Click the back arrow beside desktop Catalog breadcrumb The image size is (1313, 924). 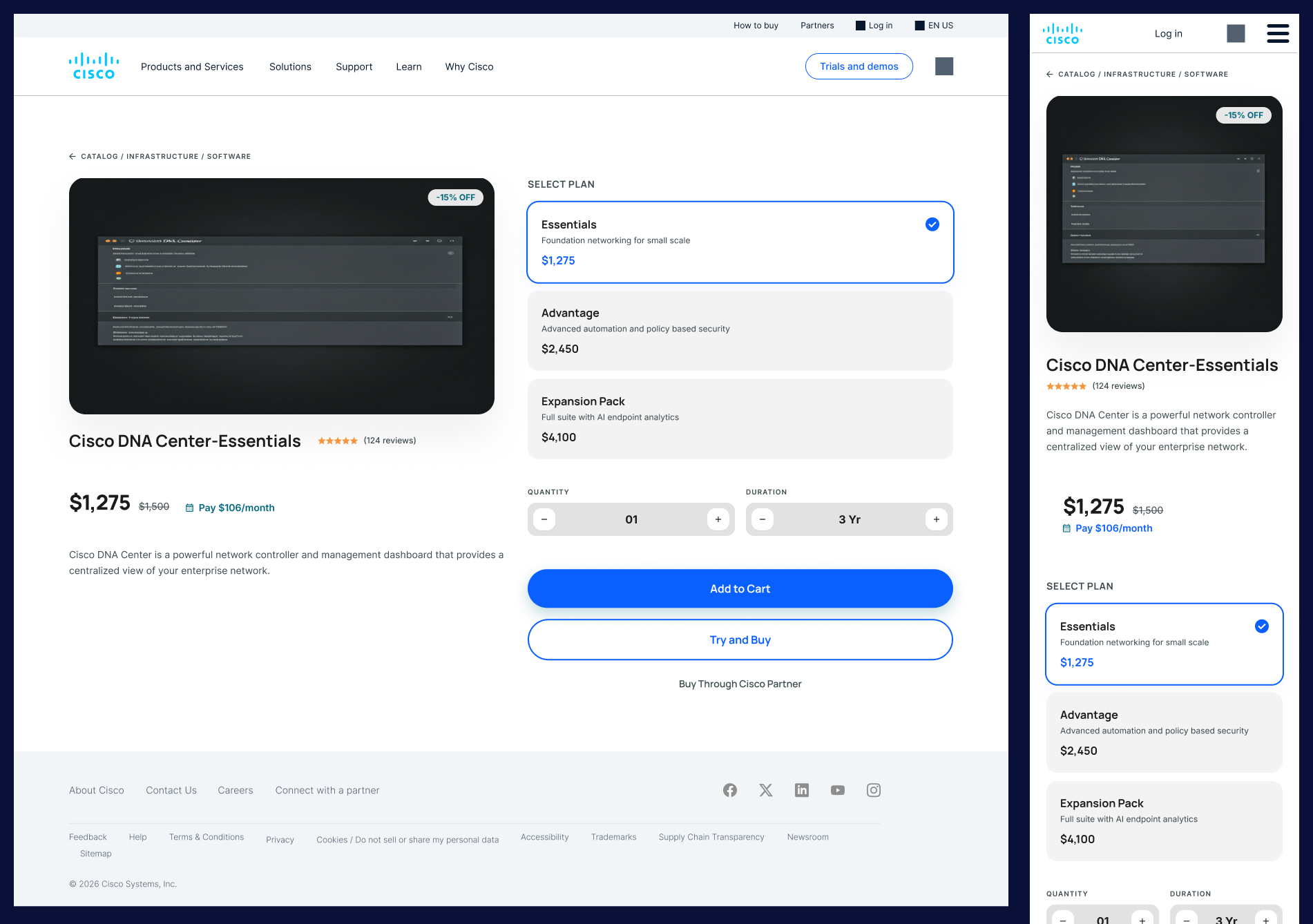pyautogui.click(x=73, y=157)
